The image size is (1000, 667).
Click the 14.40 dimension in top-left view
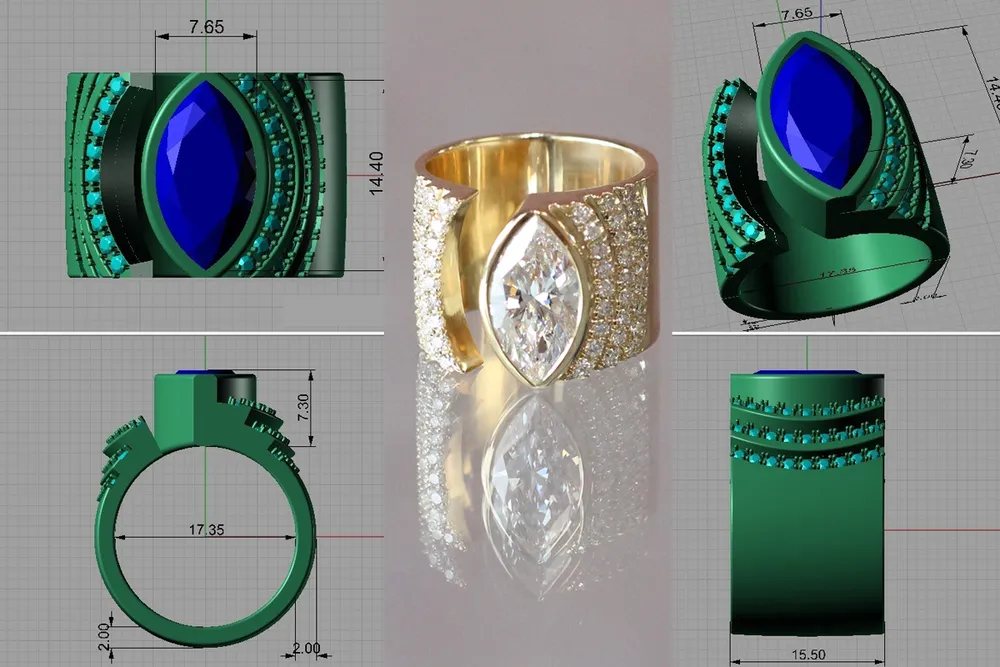click(x=376, y=174)
